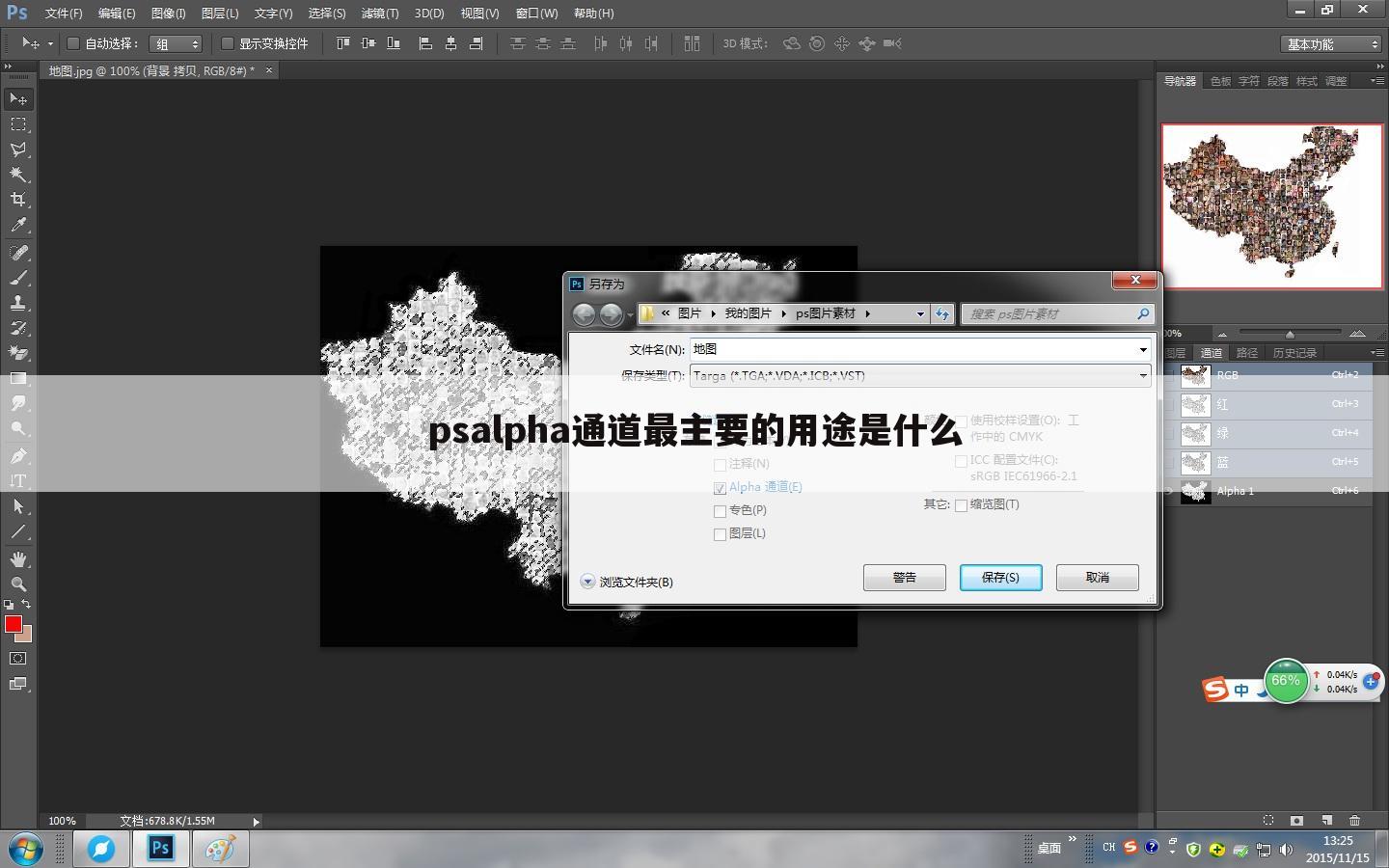This screenshot has width=1389, height=868.
Task: Choose the Eraser tool
Action: point(18,353)
